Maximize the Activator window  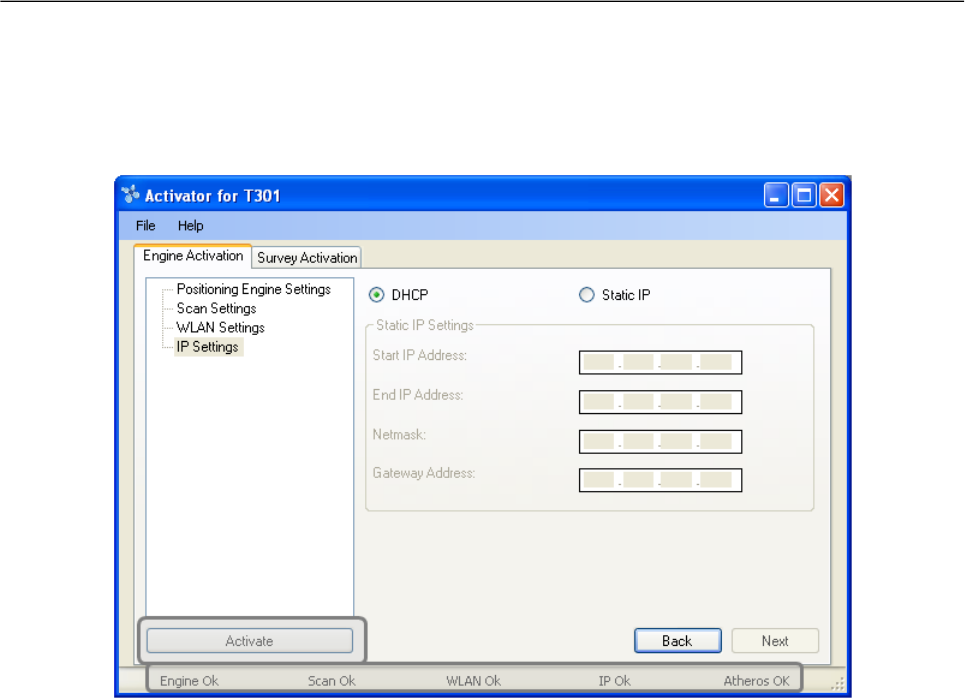coord(804,195)
